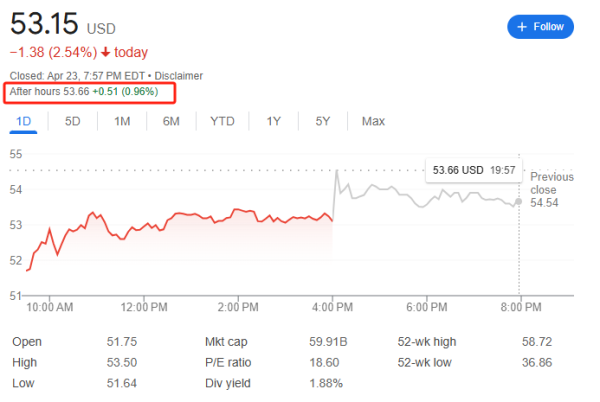Switch to the 6M range tab
The image size is (600, 402).
(x=171, y=121)
